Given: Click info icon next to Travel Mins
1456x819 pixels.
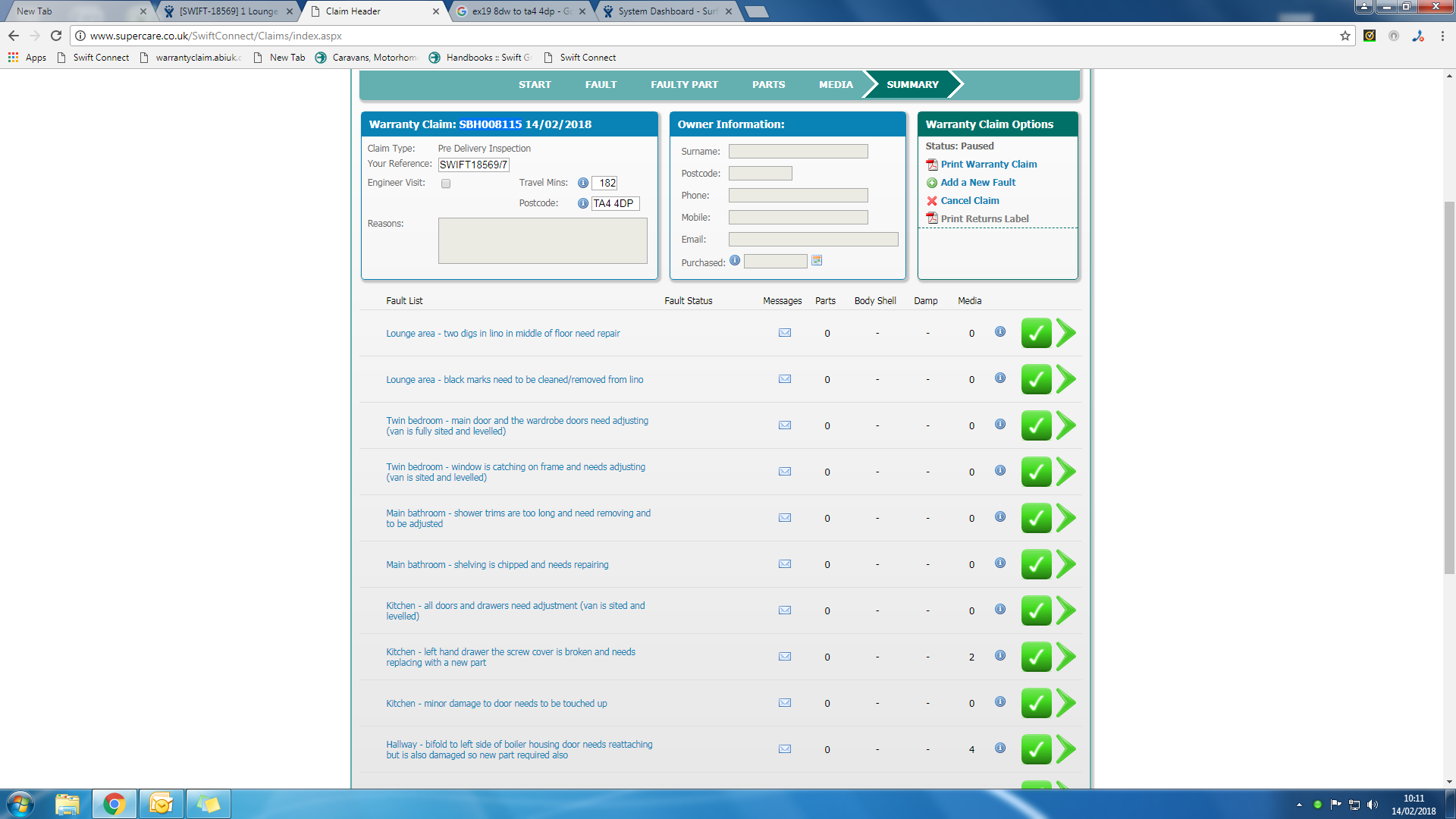Looking at the screenshot, I should (x=583, y=183).
